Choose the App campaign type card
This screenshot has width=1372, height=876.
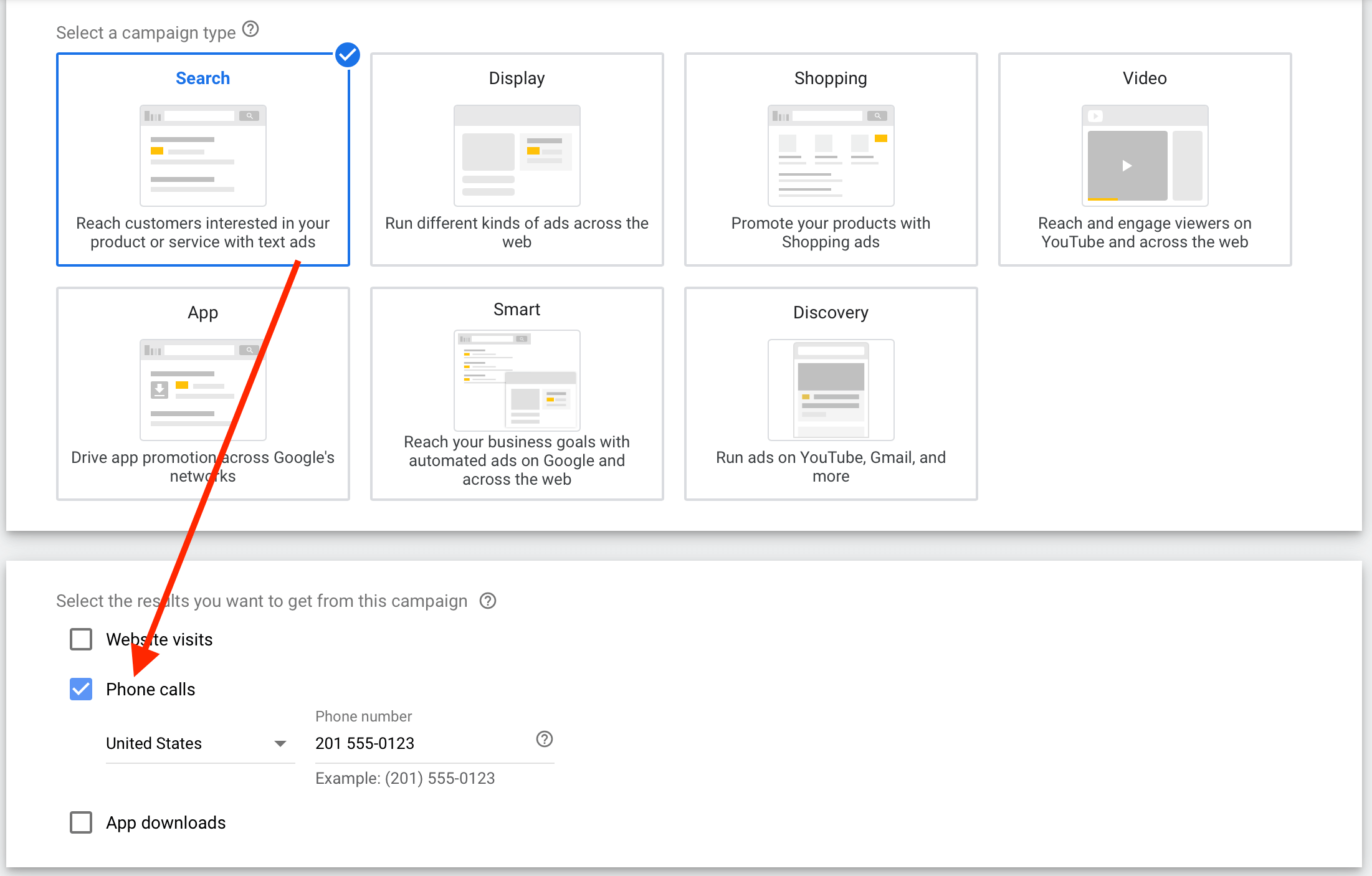click(203, 394)
